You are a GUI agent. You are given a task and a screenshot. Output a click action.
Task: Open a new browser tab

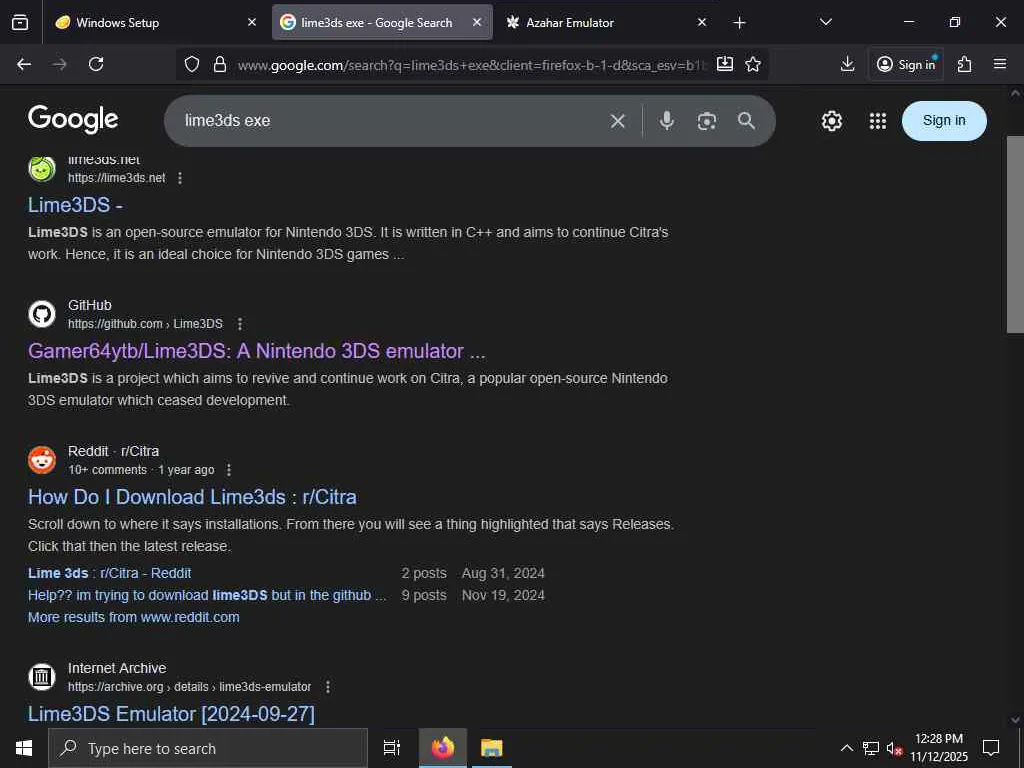pos(739,23)
